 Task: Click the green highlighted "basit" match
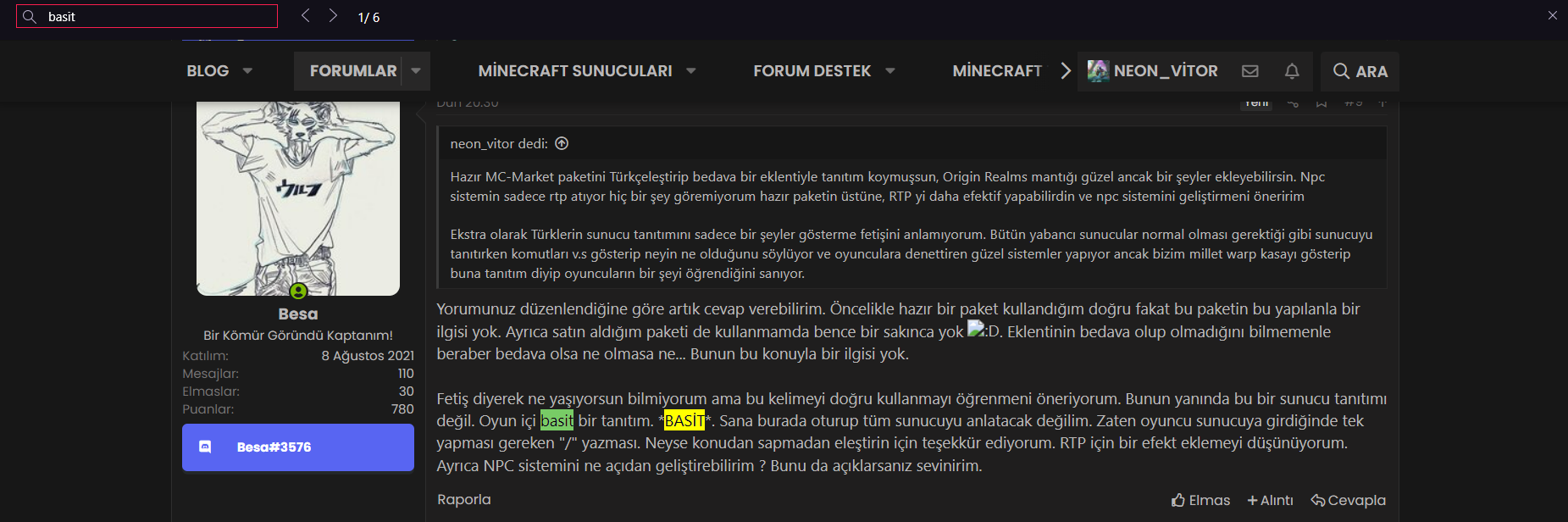click(557, 420)
